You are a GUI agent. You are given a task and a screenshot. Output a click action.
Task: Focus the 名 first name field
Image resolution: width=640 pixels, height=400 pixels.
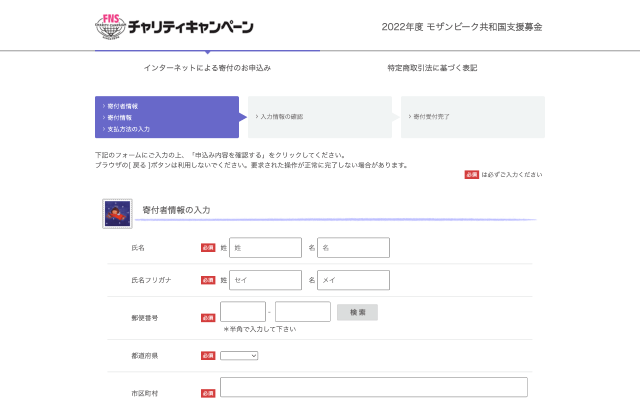pos(353,247)
